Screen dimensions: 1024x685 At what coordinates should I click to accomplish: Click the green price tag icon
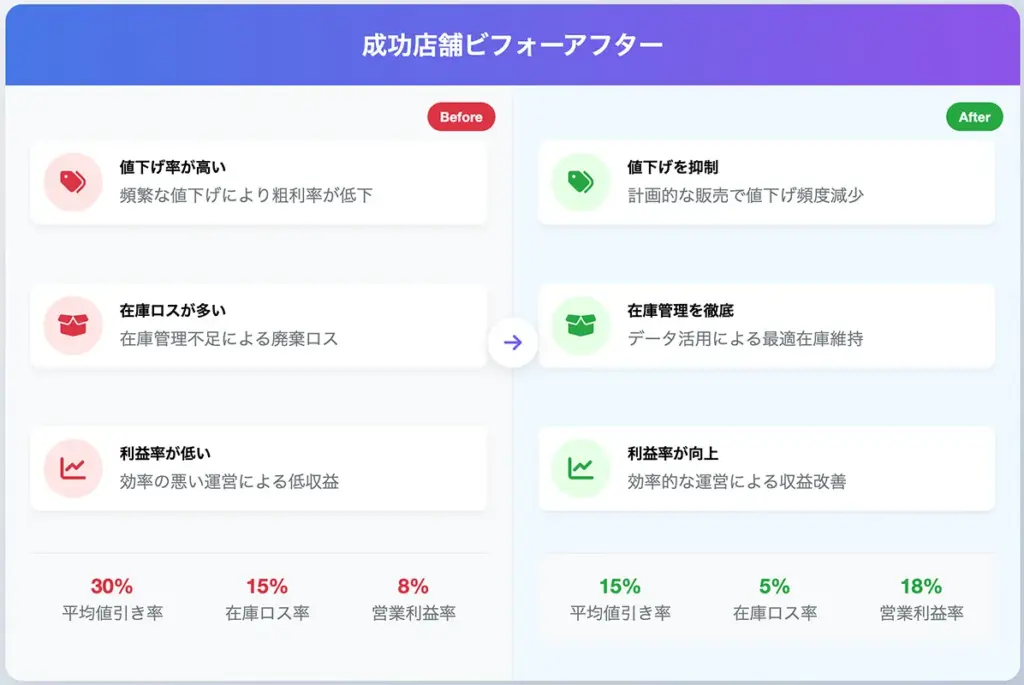click(581, 182)
